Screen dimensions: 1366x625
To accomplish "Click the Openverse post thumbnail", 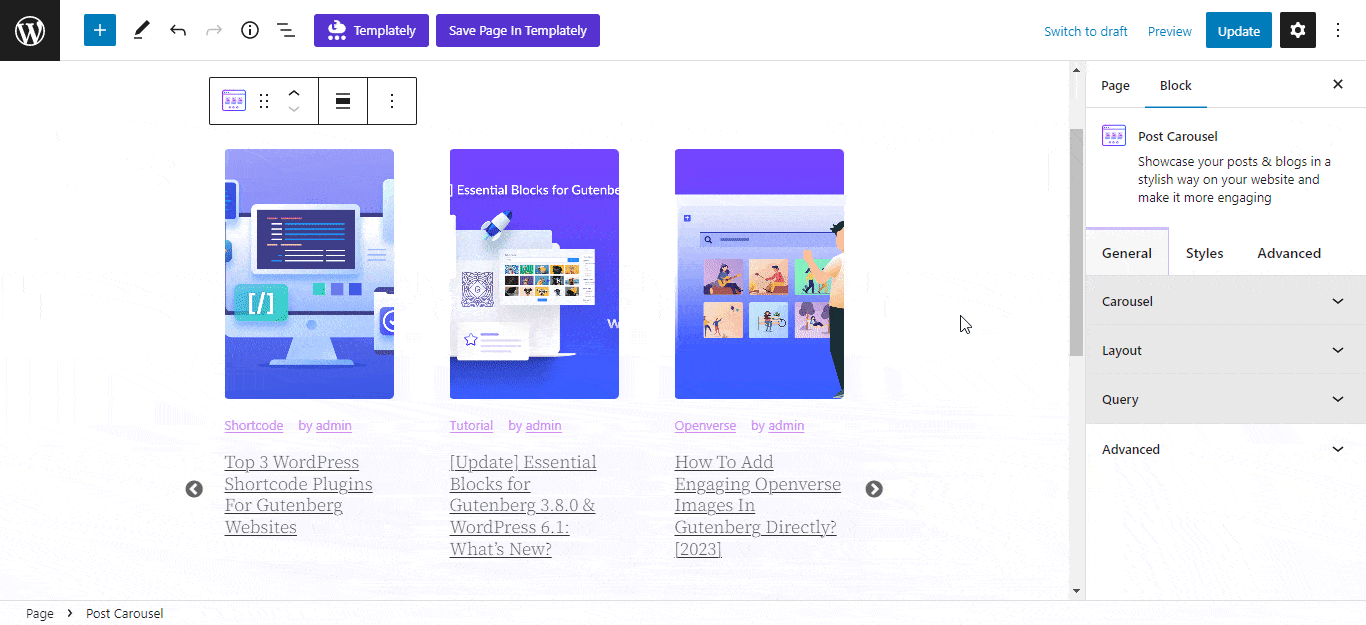I will point(759,274).
